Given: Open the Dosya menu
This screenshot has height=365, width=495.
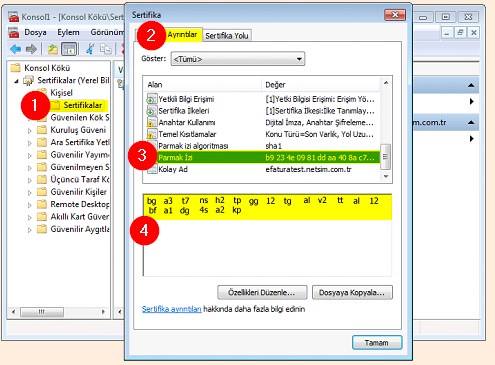Looking at the screenshot, I should click(x=35, y=32).
